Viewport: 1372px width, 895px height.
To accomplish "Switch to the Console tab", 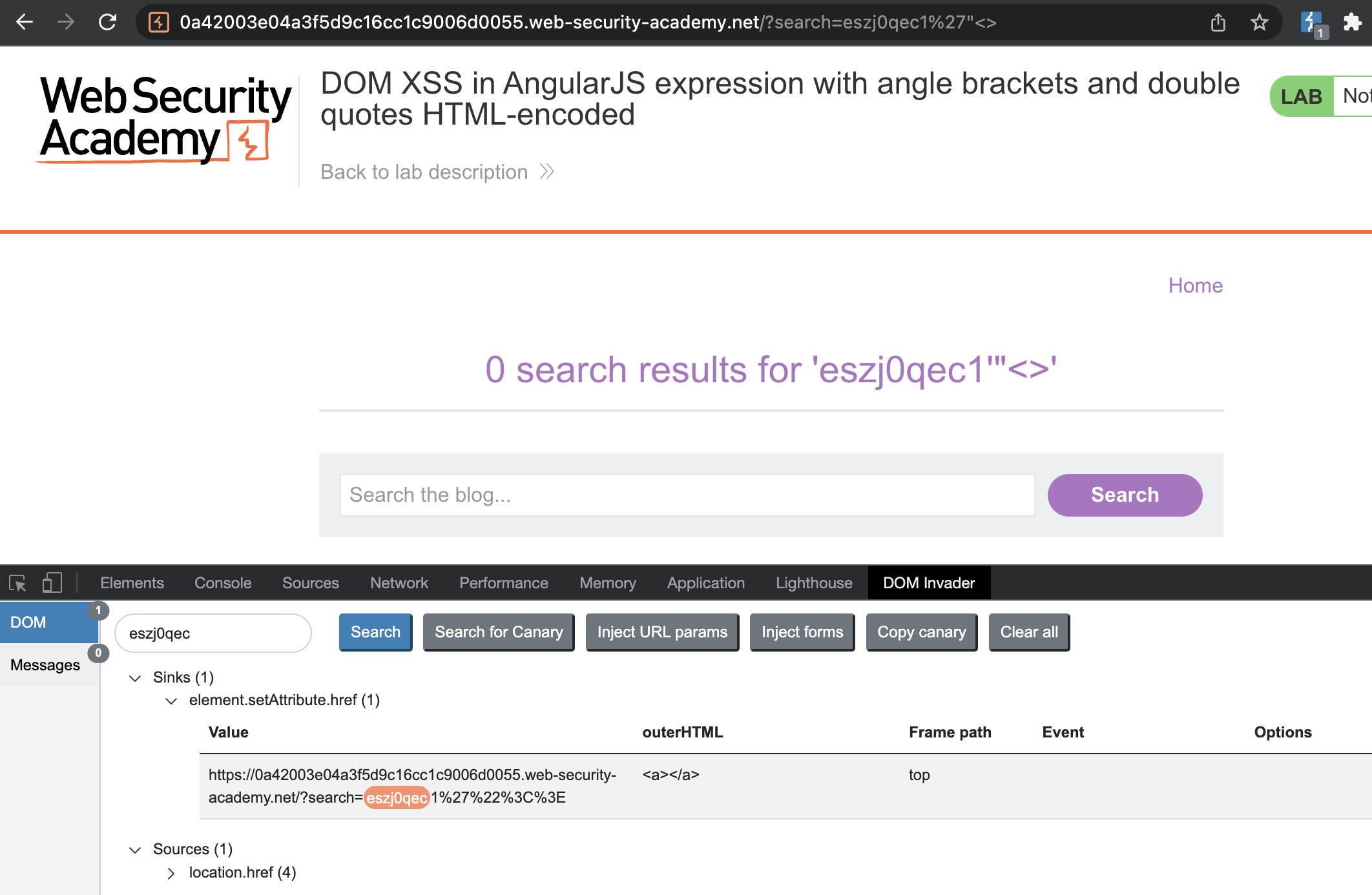I will pos(223,583).
